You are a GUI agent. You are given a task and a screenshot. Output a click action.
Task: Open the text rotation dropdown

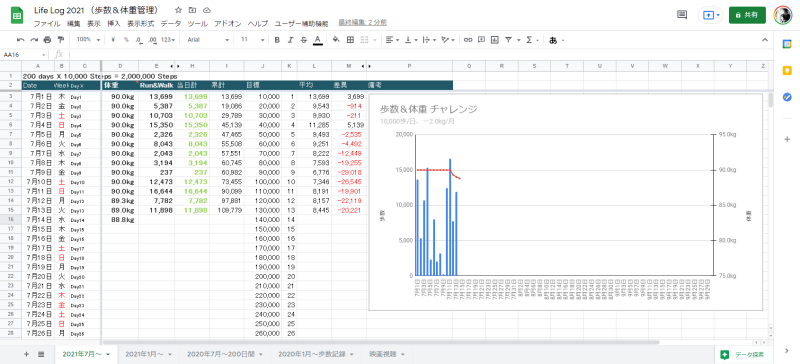(448, 40)
